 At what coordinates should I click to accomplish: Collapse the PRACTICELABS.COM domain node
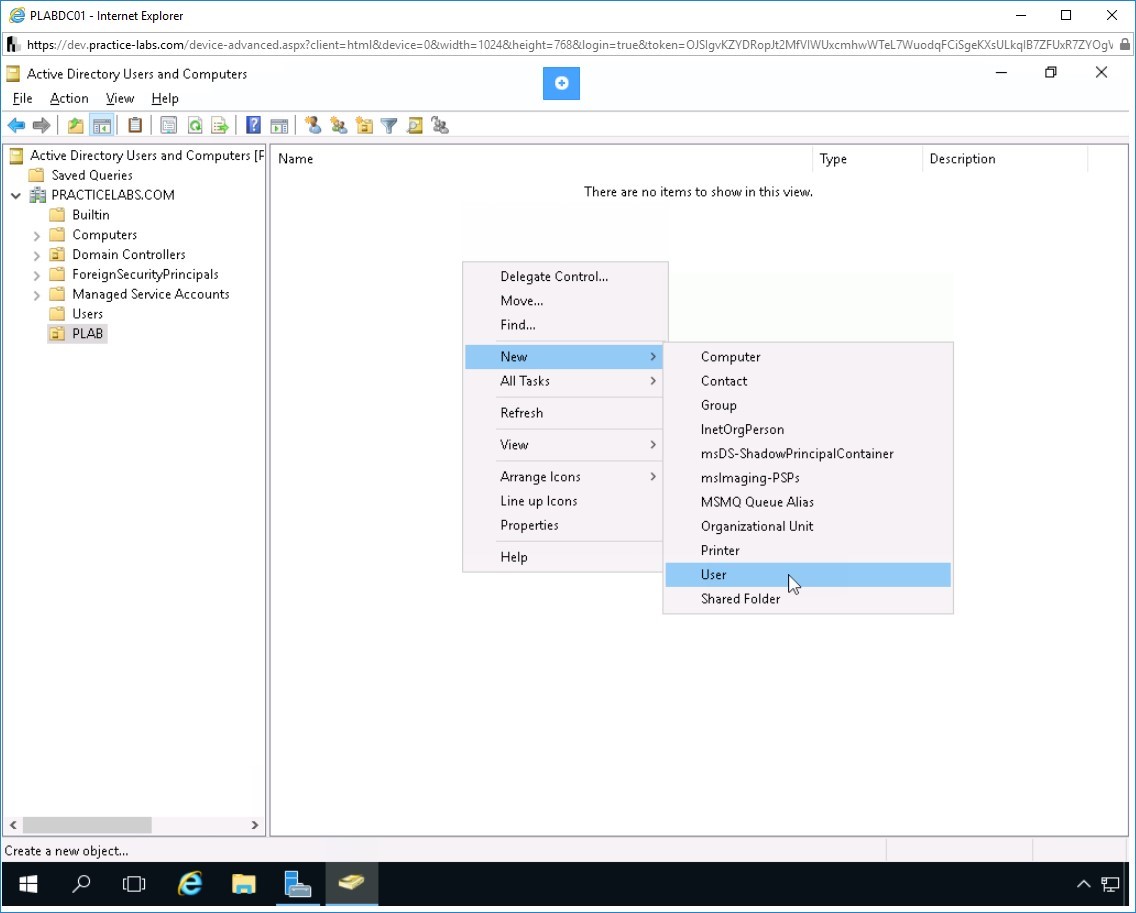coord(15,195)
